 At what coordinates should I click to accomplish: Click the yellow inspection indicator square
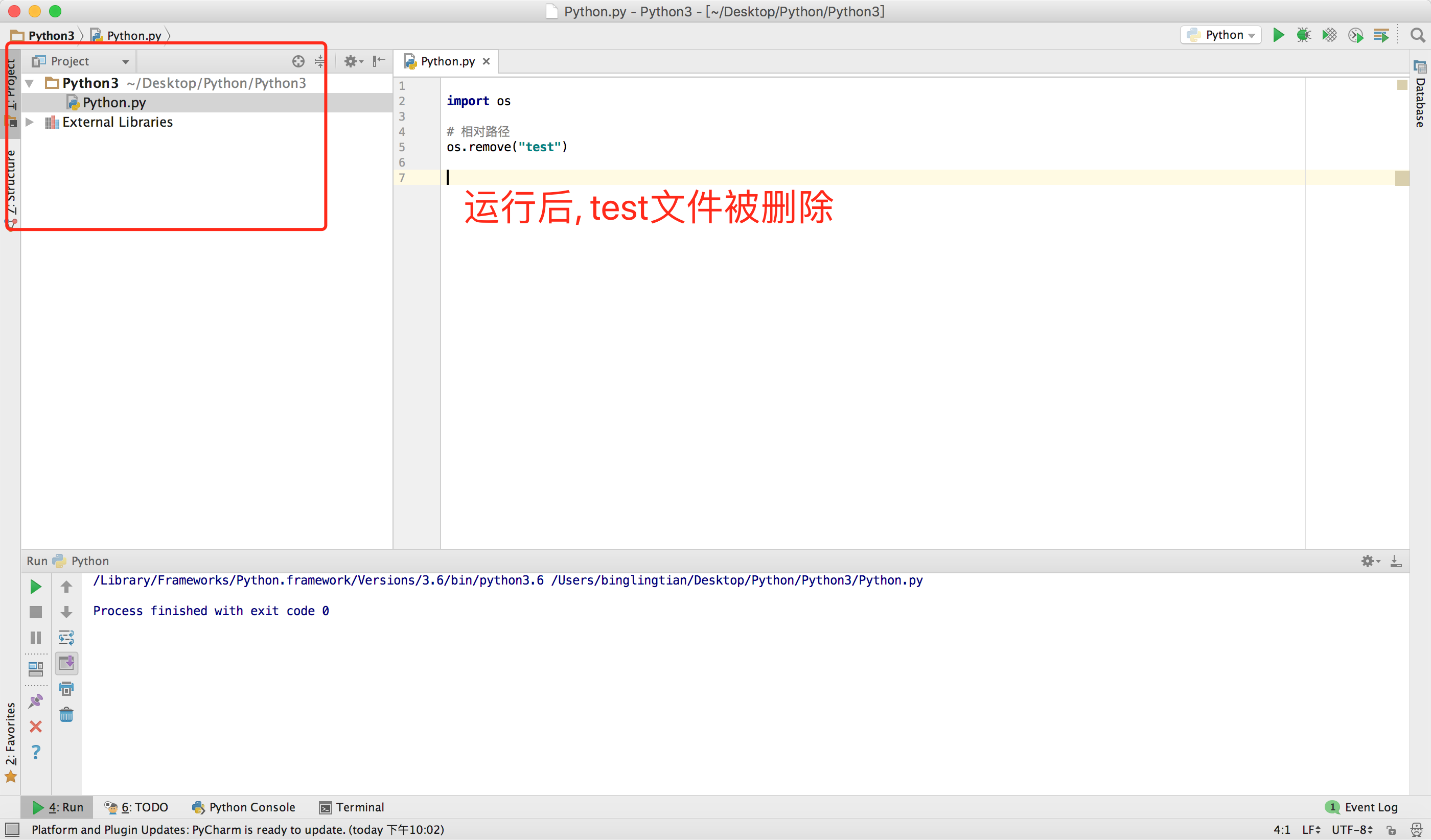point(1402,85)
